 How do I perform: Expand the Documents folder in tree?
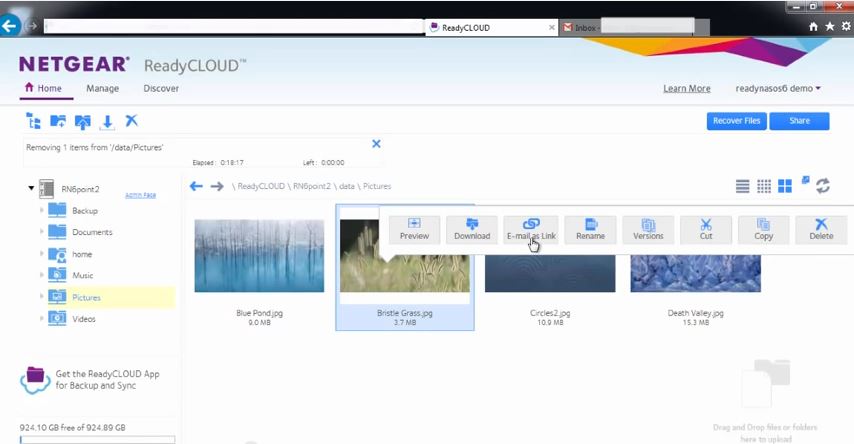pyautogui.click(x=41, y=232)
